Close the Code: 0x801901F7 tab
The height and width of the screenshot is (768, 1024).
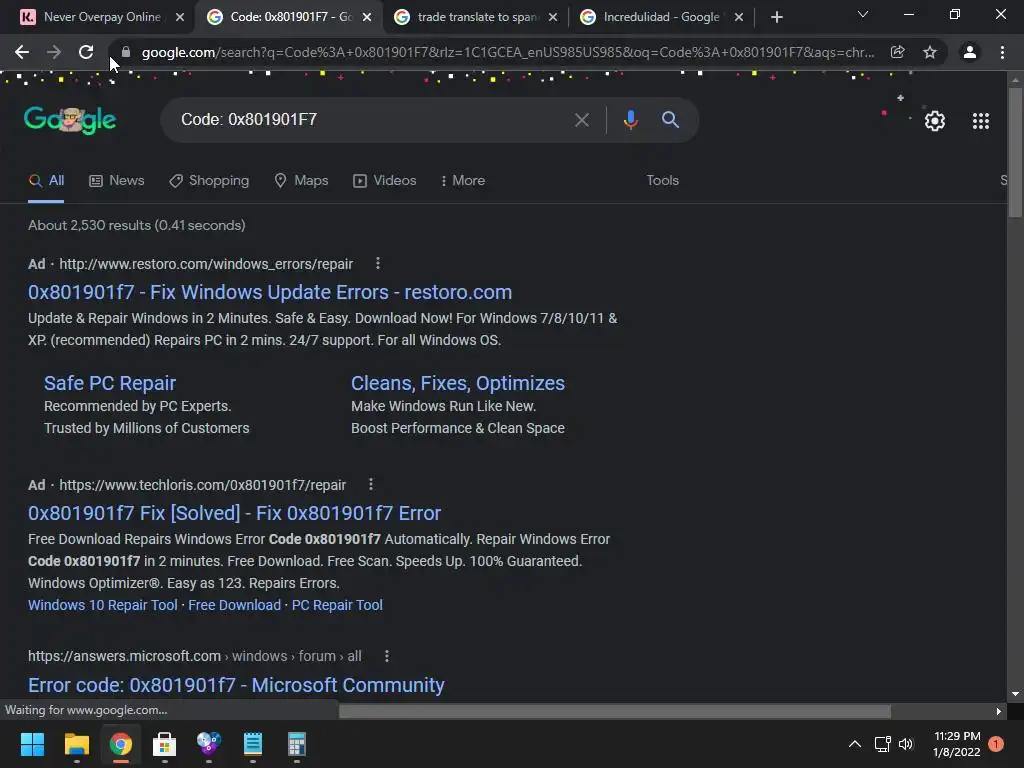pos(367,17)
